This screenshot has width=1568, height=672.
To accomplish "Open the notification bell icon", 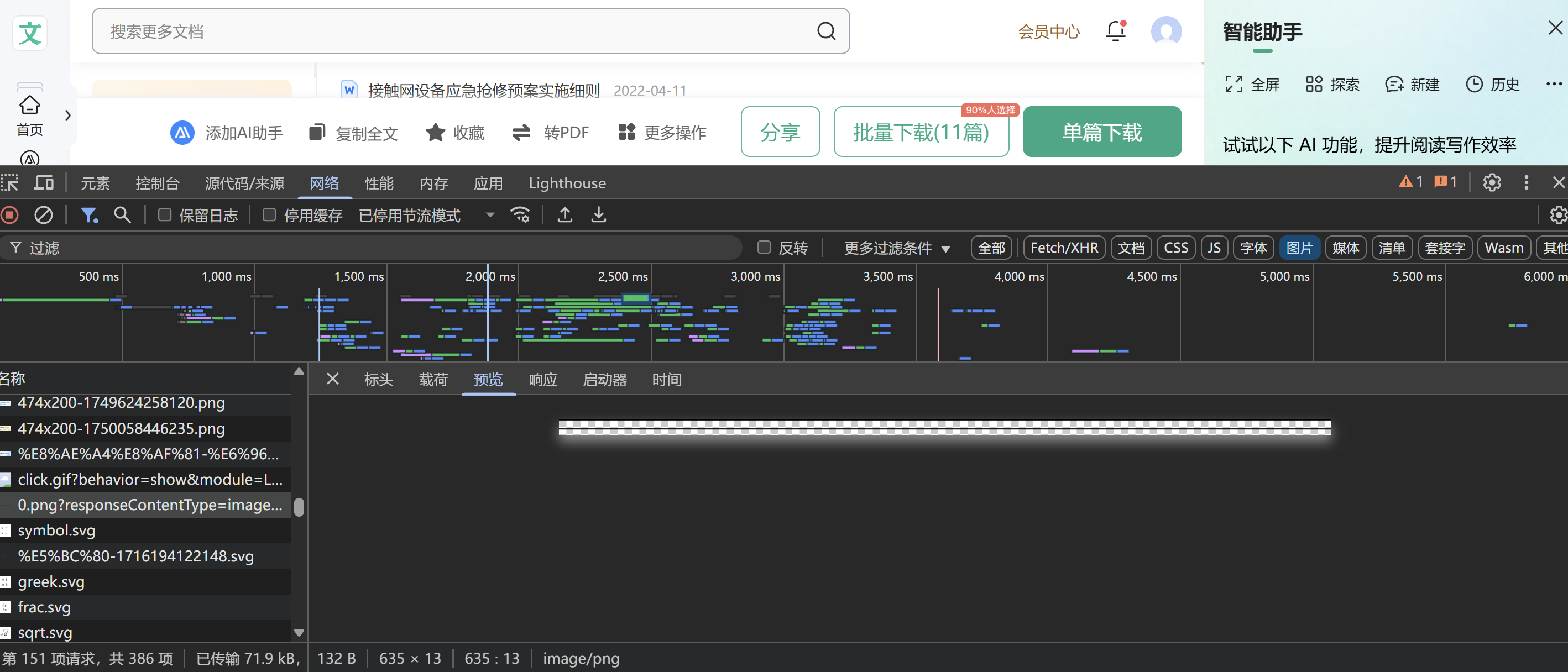I will click(1116, 30).
